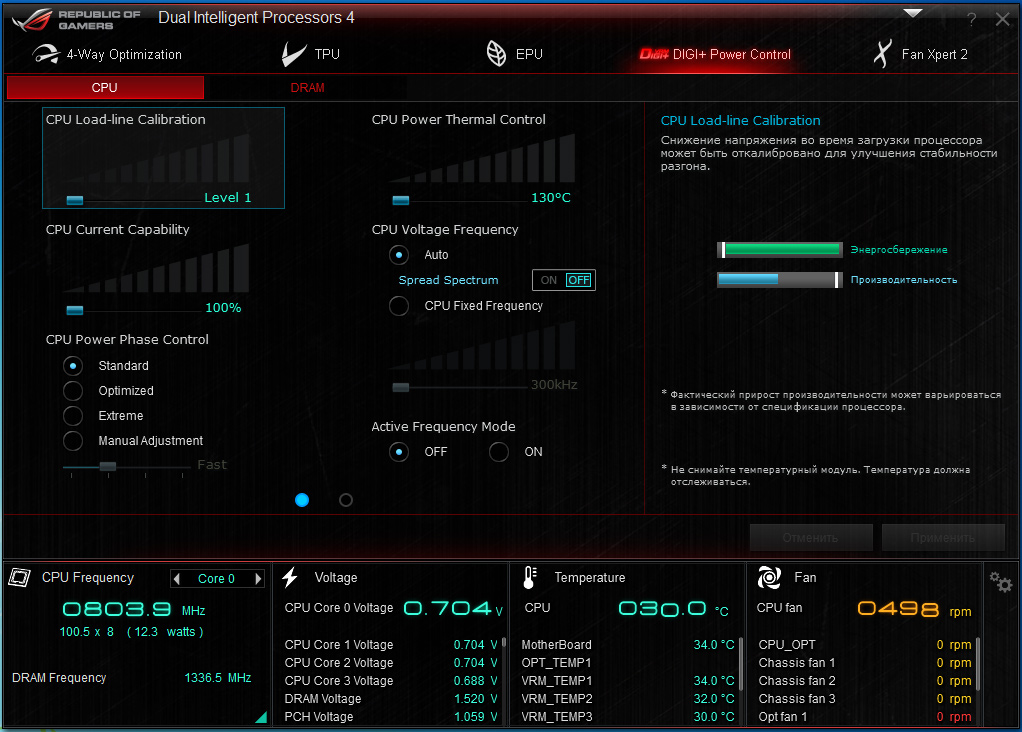Click the 130°C thermal value
This screenshot has height=732, width=1022.
[x=551, y=198]
